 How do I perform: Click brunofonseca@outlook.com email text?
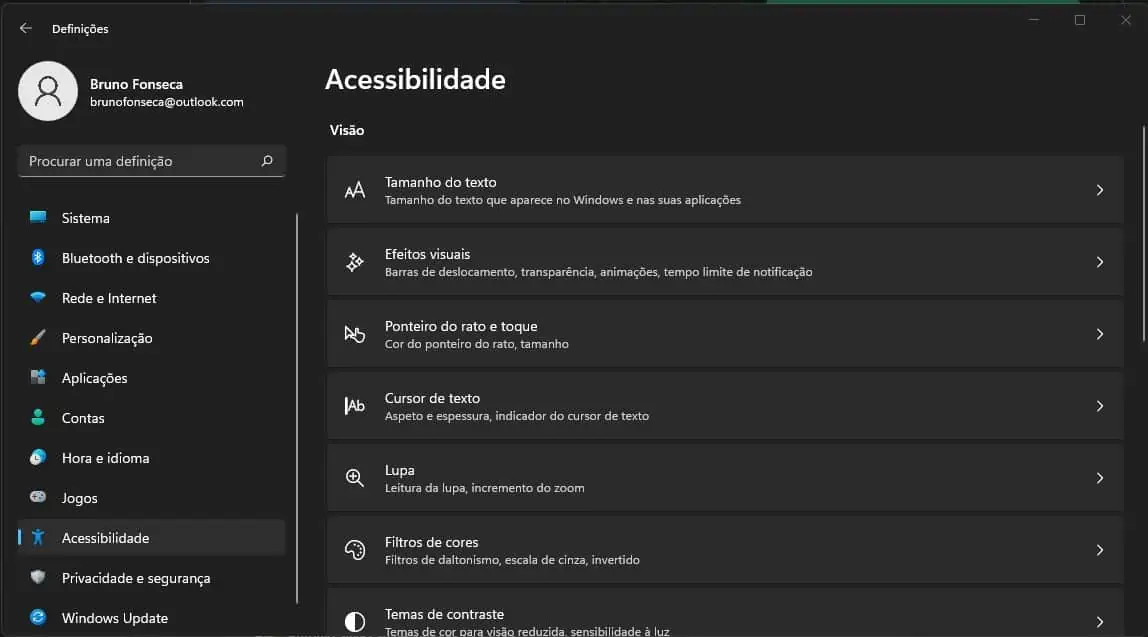click(x=167, y=102)
